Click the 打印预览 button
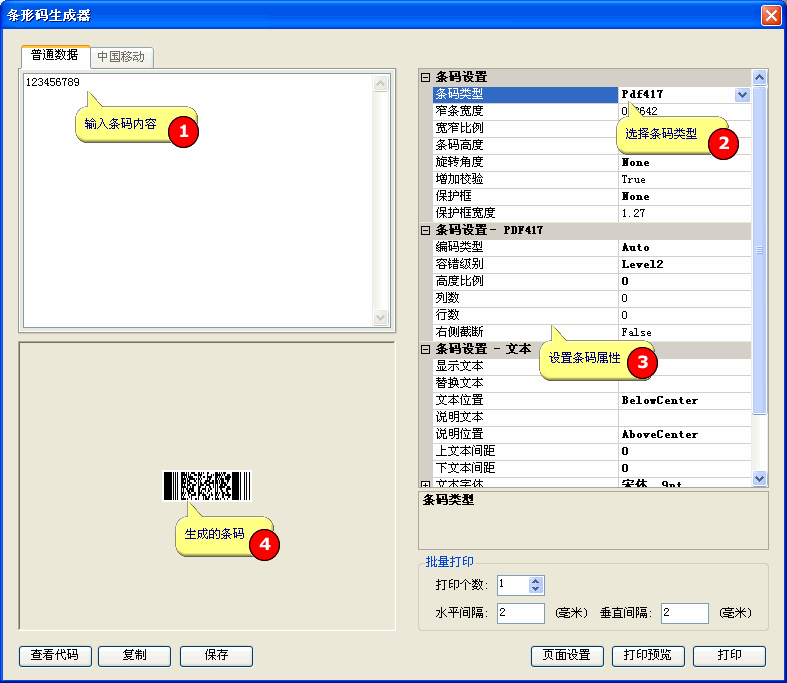This screenshot has width=787, height=683. tap(649, 656)
